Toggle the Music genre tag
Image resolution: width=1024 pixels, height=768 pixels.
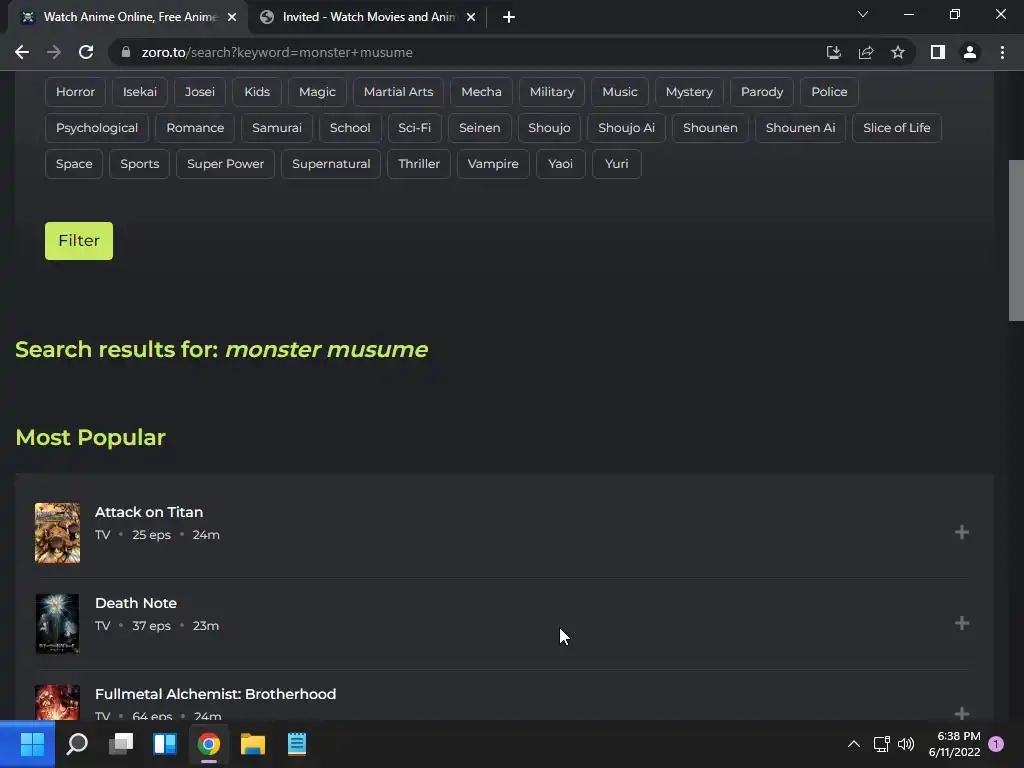coord(620,92)
